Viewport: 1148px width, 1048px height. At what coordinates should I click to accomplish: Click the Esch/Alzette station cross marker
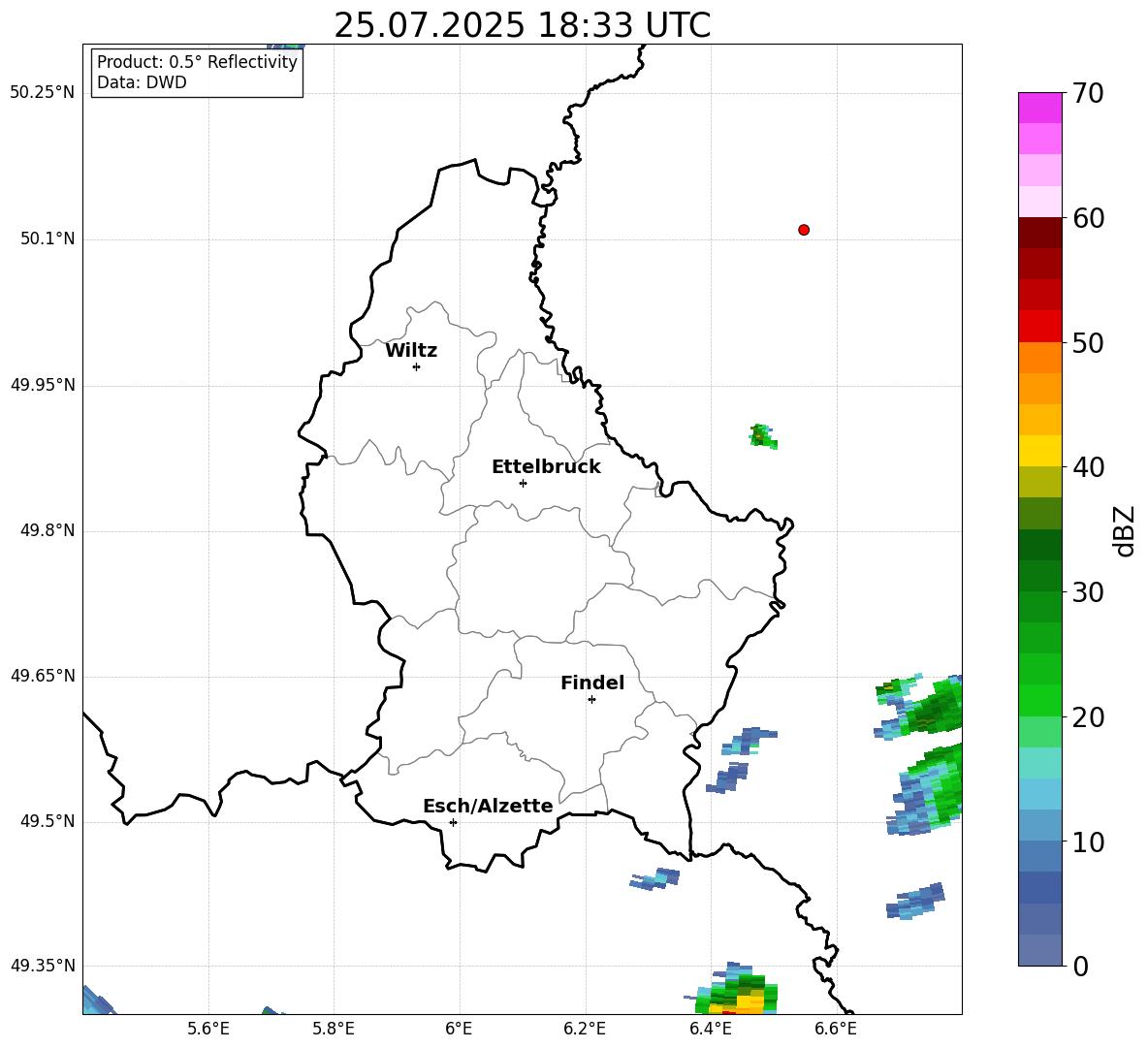click(453, 822)
